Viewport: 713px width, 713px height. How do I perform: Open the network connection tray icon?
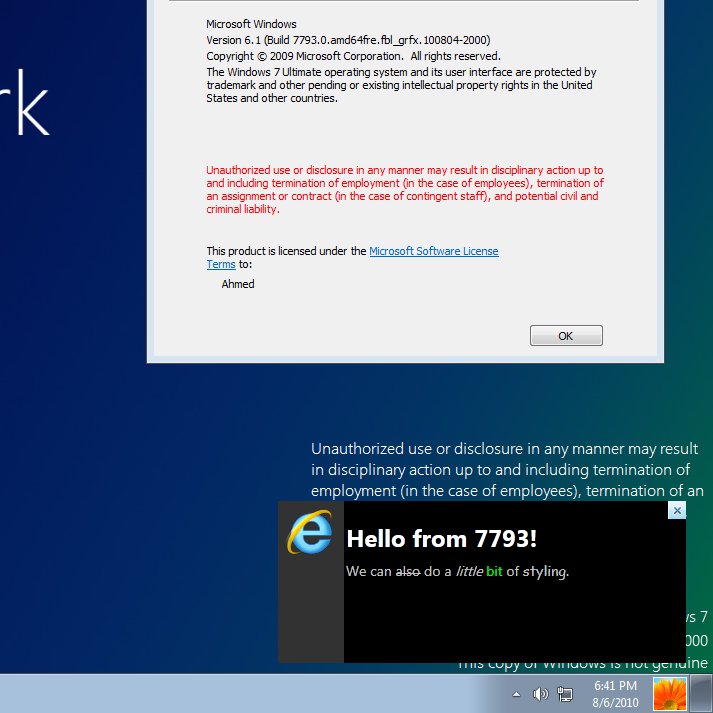tap(565, 694)
